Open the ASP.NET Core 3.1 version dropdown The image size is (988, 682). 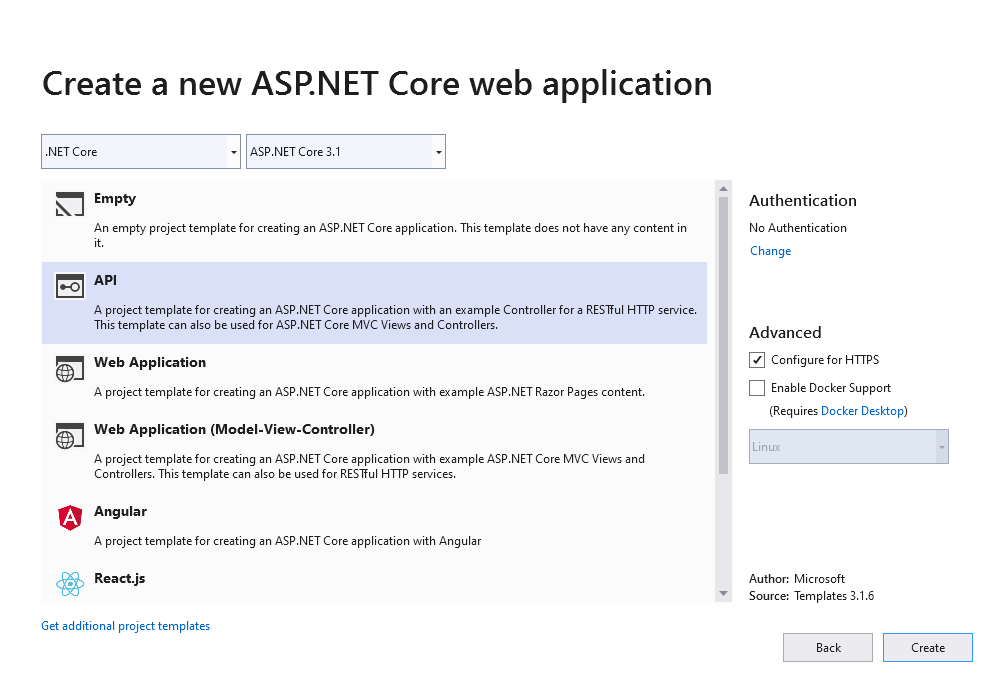(345, 151)
